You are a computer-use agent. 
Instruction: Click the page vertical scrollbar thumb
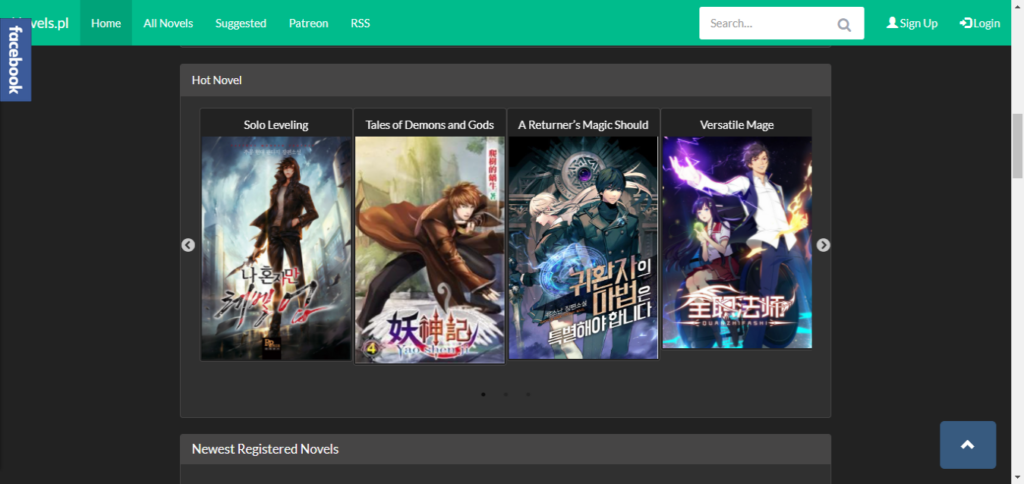coord(1017,146)
